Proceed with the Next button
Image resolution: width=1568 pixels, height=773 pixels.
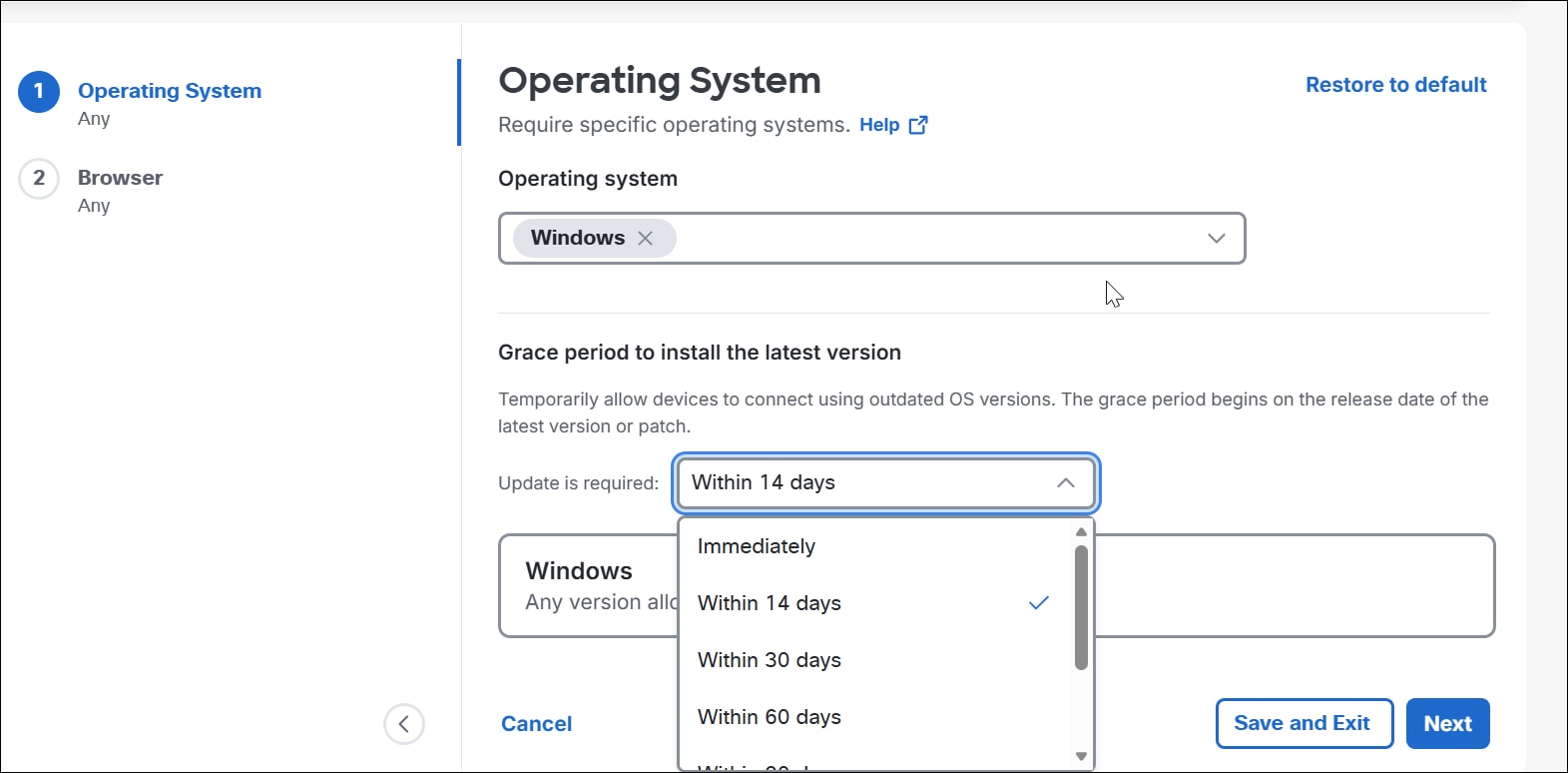point(1448,723)
